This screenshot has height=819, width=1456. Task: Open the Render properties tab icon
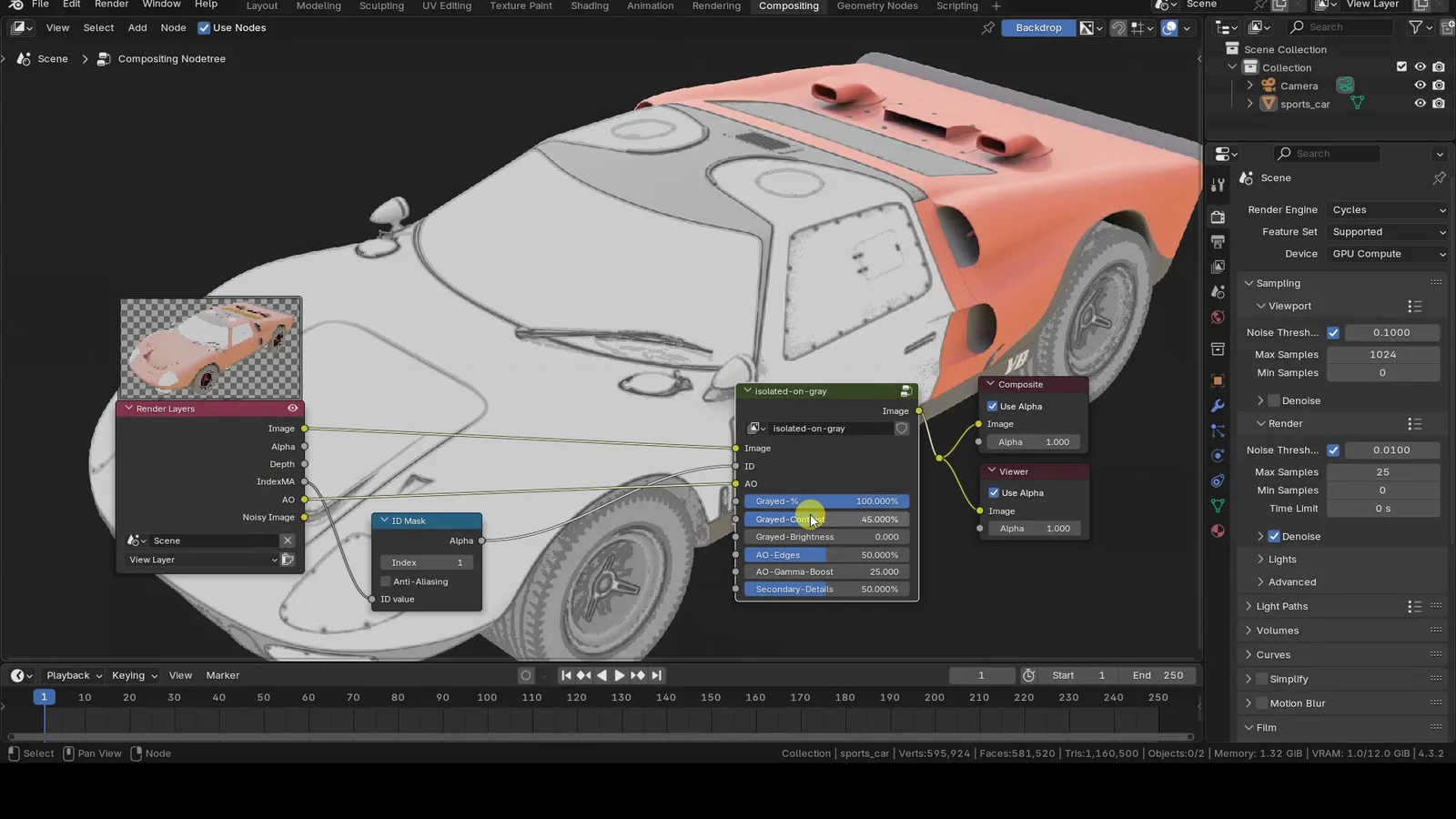coord(1218,217)
